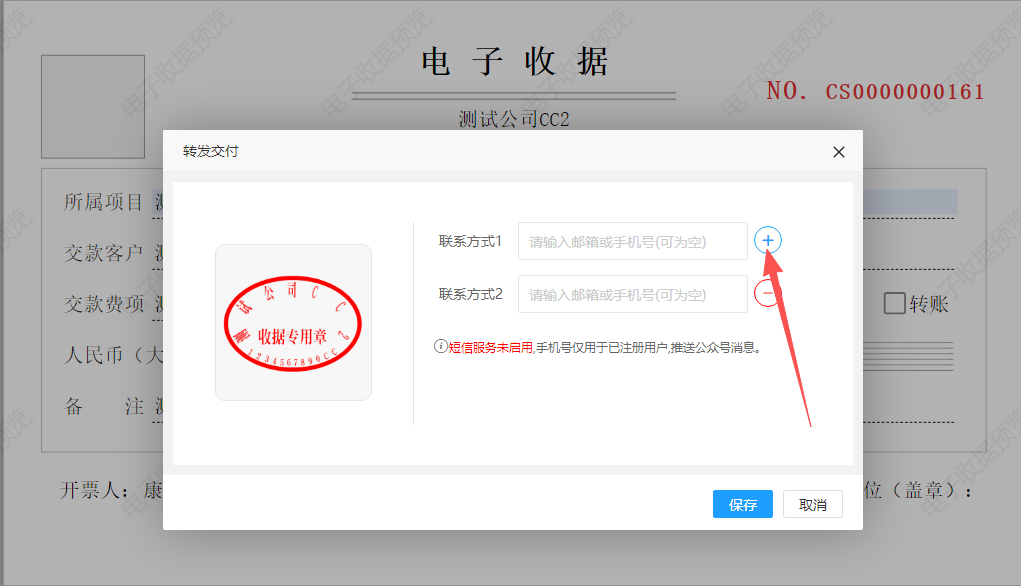Click the 电子收据 heading
This screenshot has width=1021, height=586.
(x=514, y=62)
